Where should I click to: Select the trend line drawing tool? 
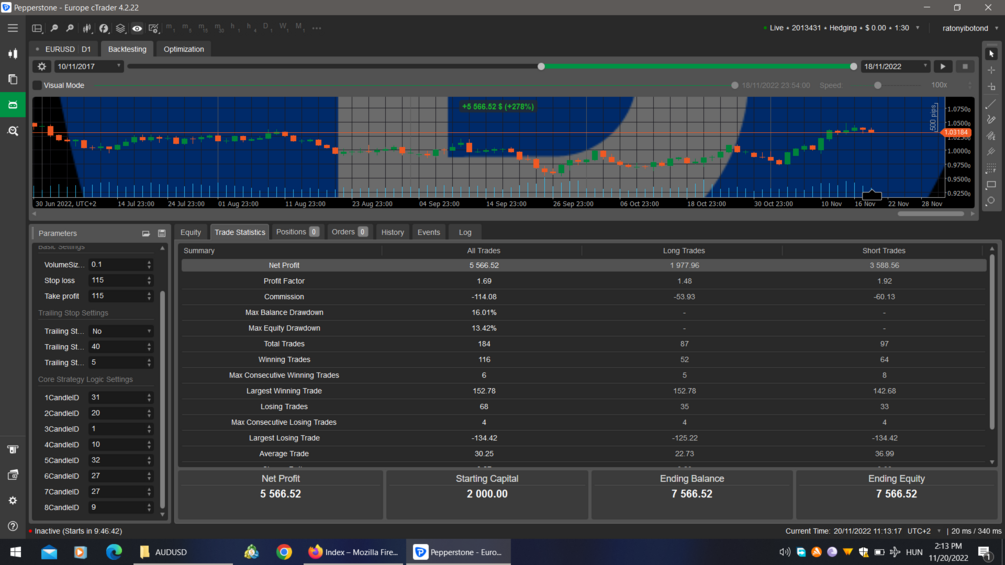pyautogui.click(x=991, y=103)
